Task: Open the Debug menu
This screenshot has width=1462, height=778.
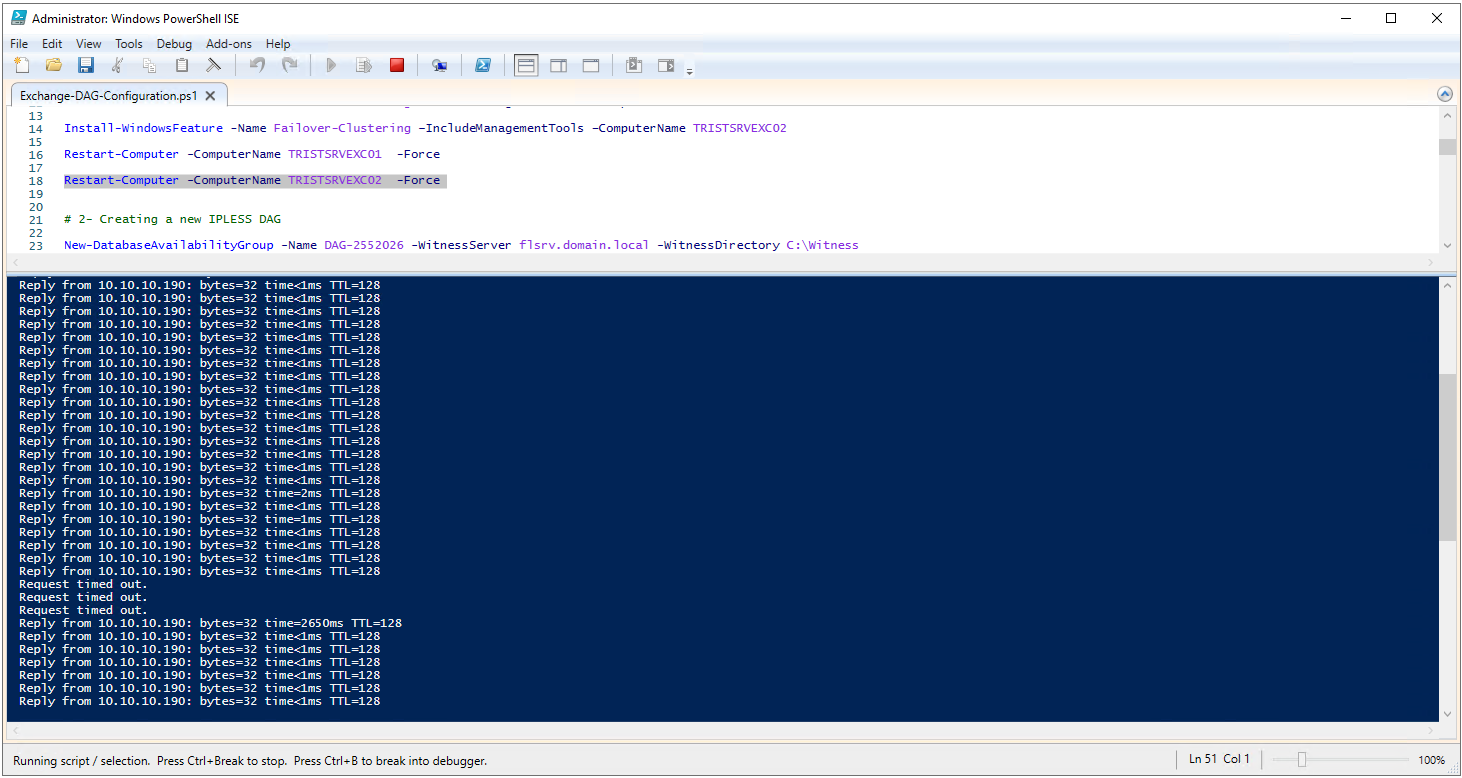Action: [x=174, y=44]
